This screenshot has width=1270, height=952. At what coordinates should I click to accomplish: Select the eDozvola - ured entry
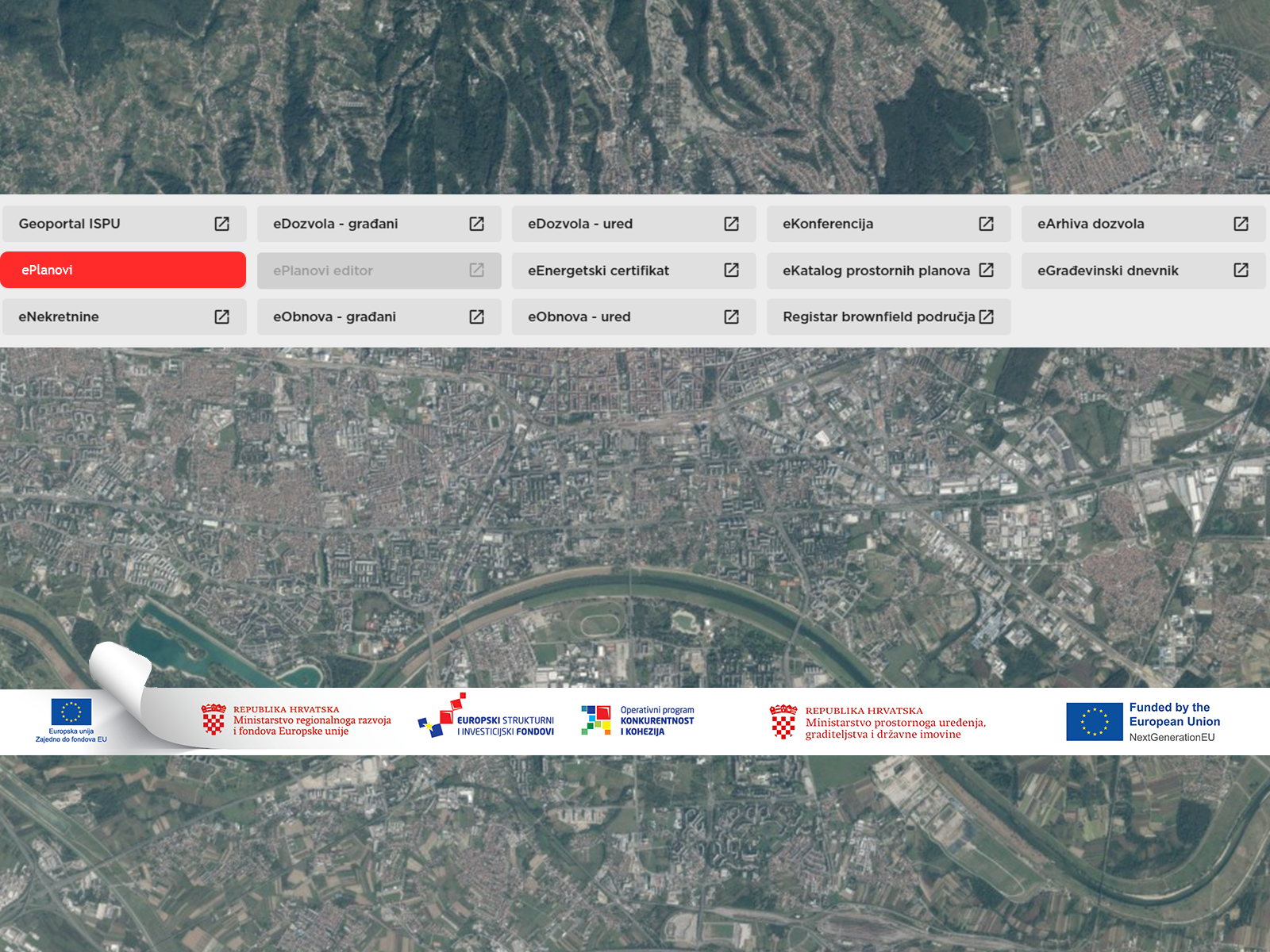[x=633, y=224]
